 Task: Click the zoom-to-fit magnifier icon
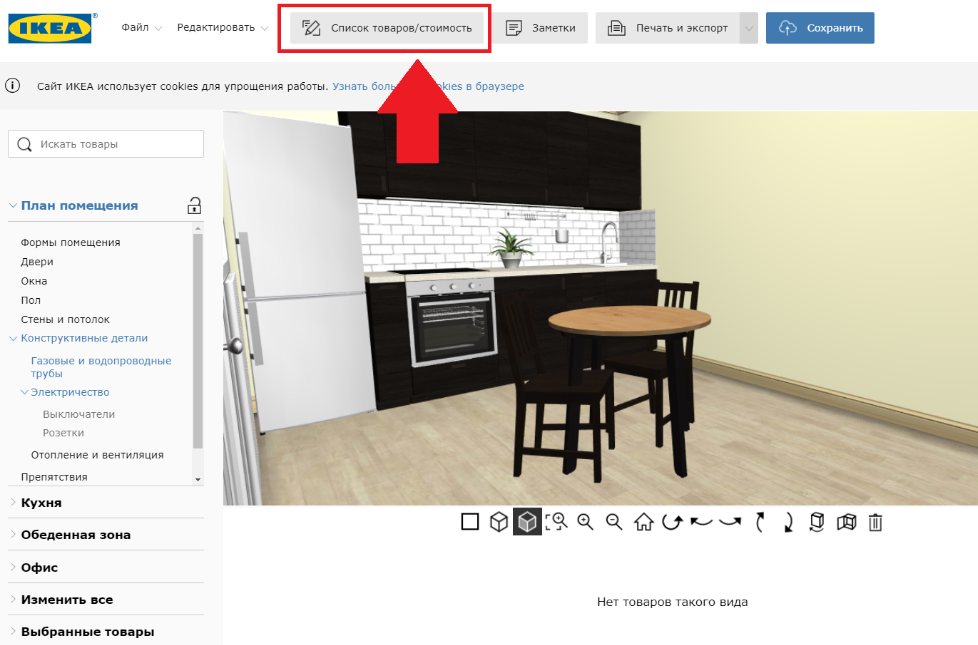tap(556, 522)
